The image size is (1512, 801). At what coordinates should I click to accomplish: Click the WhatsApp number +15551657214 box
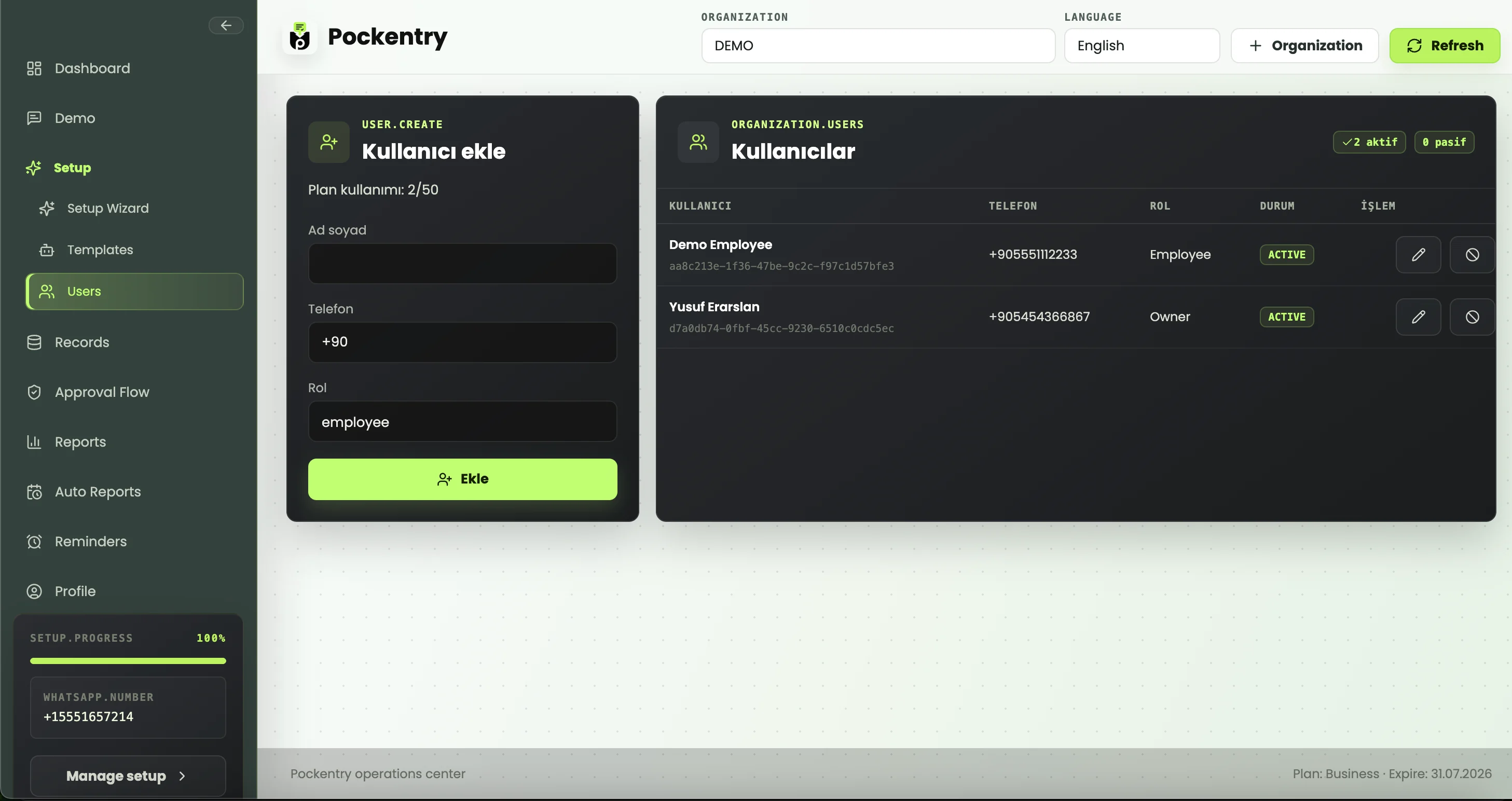(x=128, y=707)
